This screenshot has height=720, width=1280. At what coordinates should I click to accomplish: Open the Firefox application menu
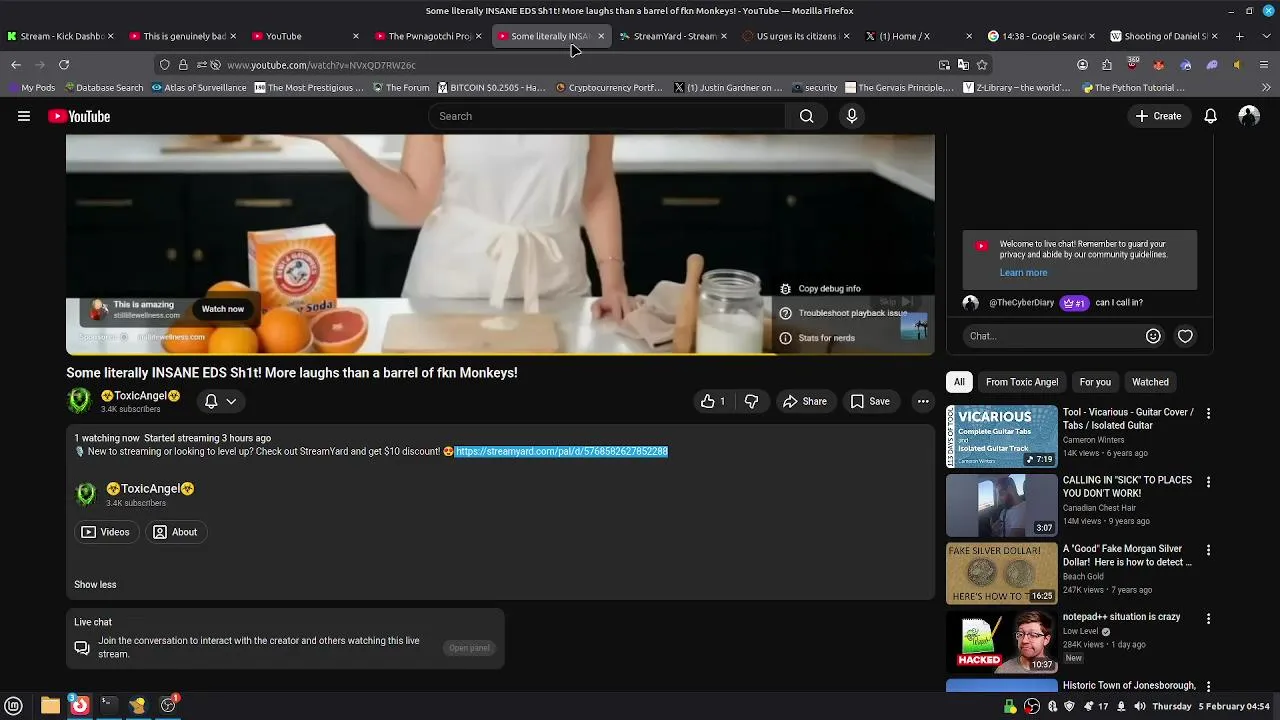1263,65
